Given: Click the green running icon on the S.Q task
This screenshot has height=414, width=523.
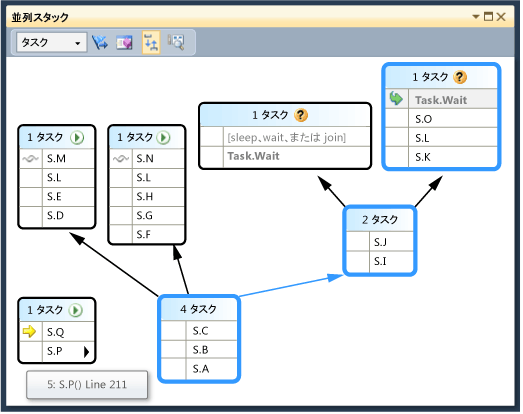Looking at the screenshot, I should pos(75,311).
